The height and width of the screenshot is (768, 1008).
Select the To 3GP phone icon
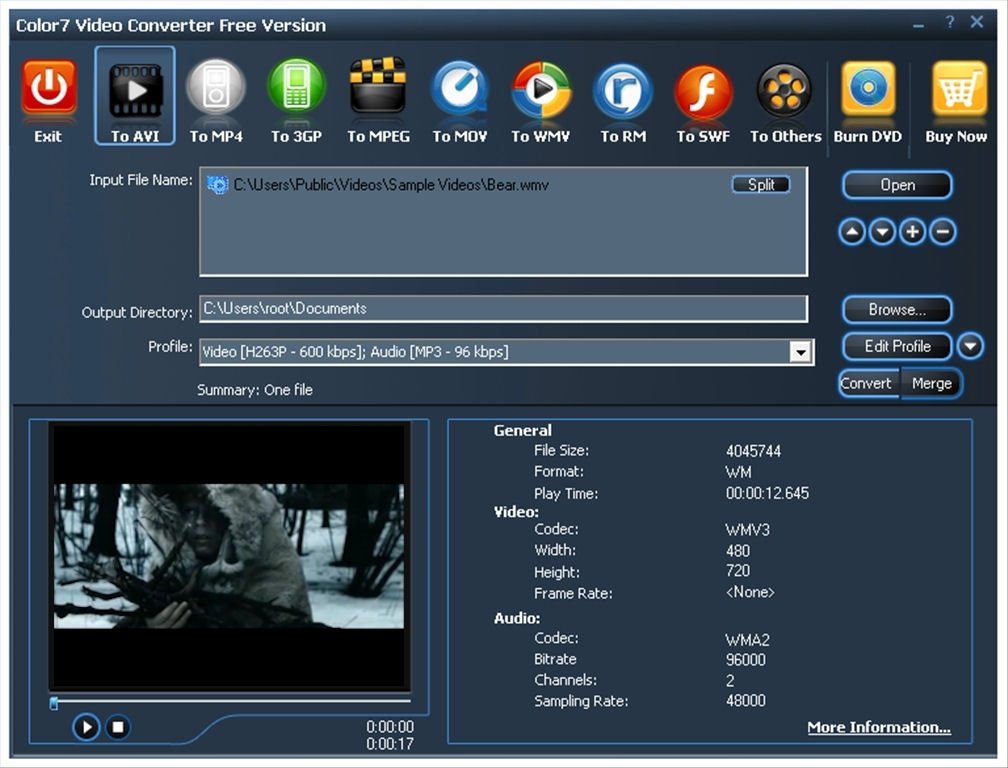(296, 88)
